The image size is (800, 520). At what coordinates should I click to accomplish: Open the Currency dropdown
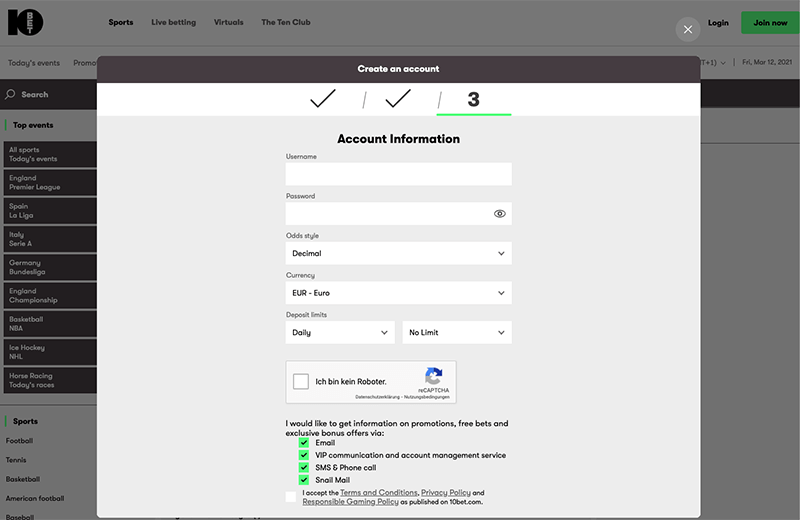point(398,293)
